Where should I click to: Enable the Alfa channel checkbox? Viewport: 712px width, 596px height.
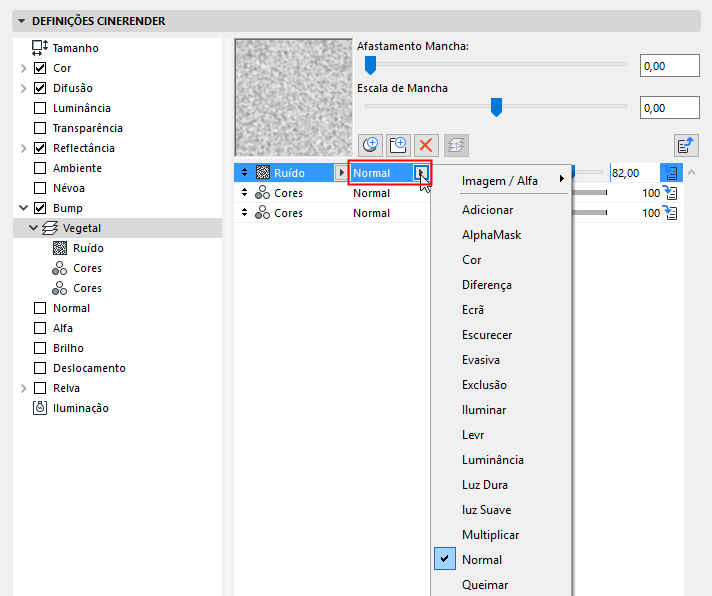(x=40, y=328)
